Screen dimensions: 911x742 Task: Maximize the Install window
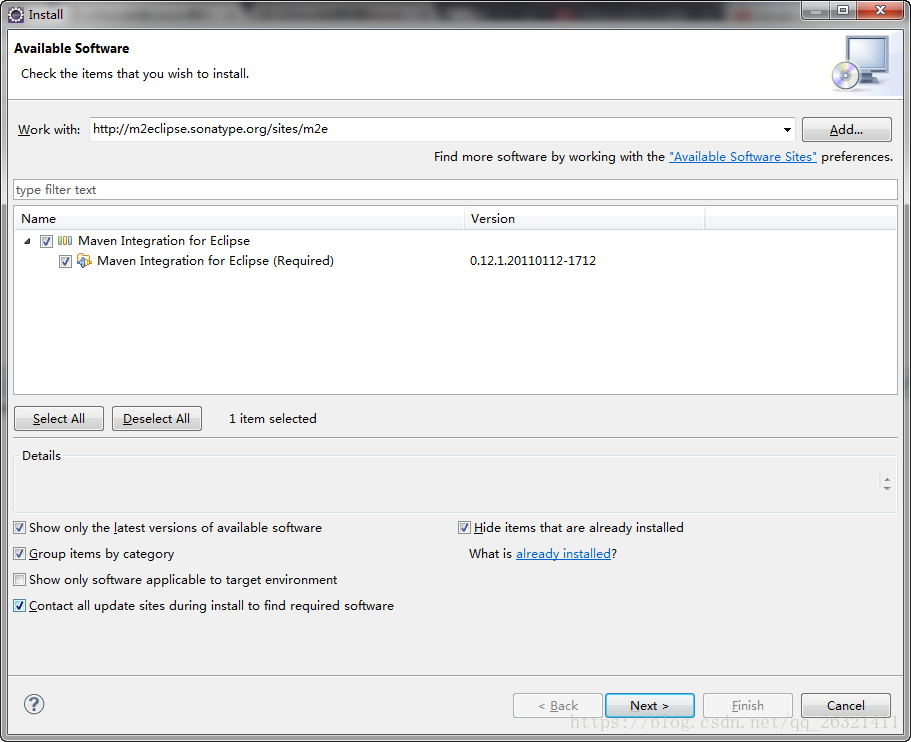(x=842, y=11)
